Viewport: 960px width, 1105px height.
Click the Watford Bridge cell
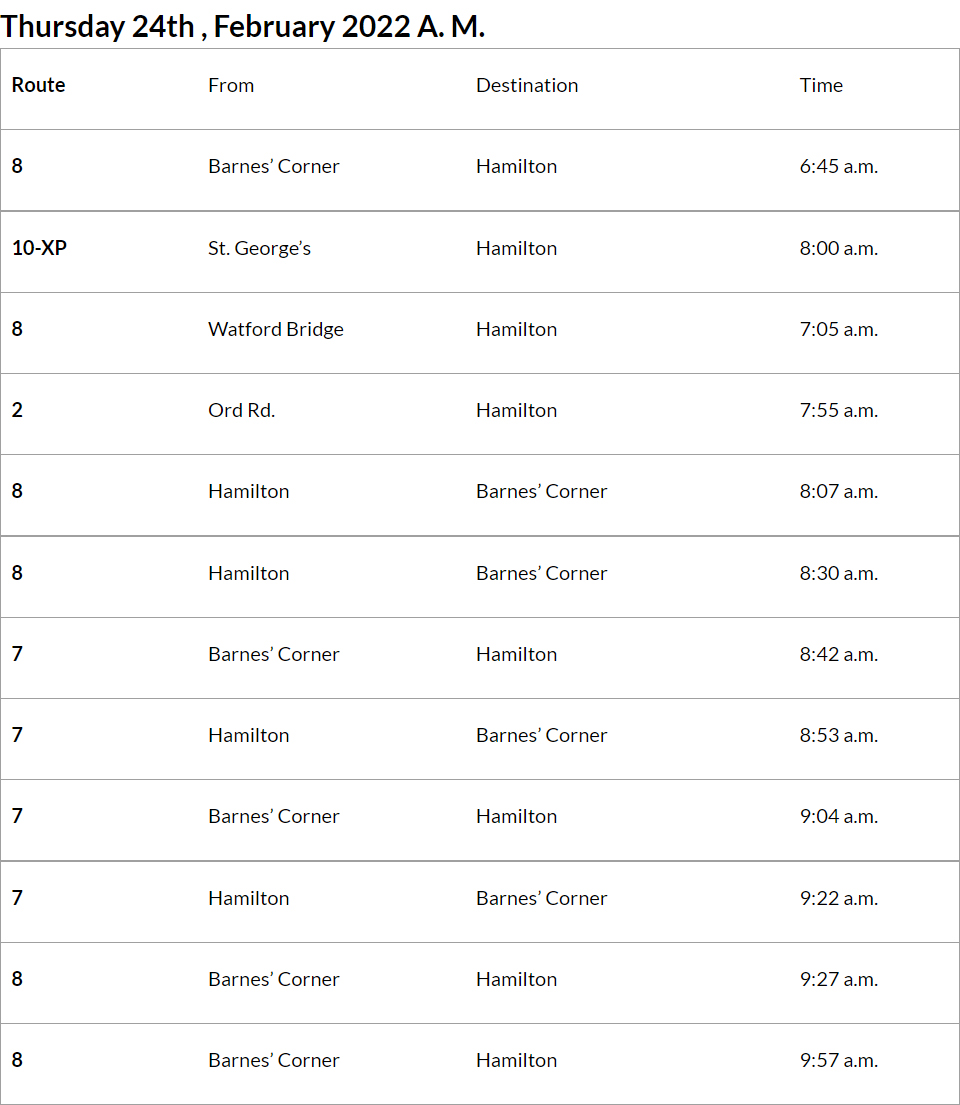click(276, 329)
